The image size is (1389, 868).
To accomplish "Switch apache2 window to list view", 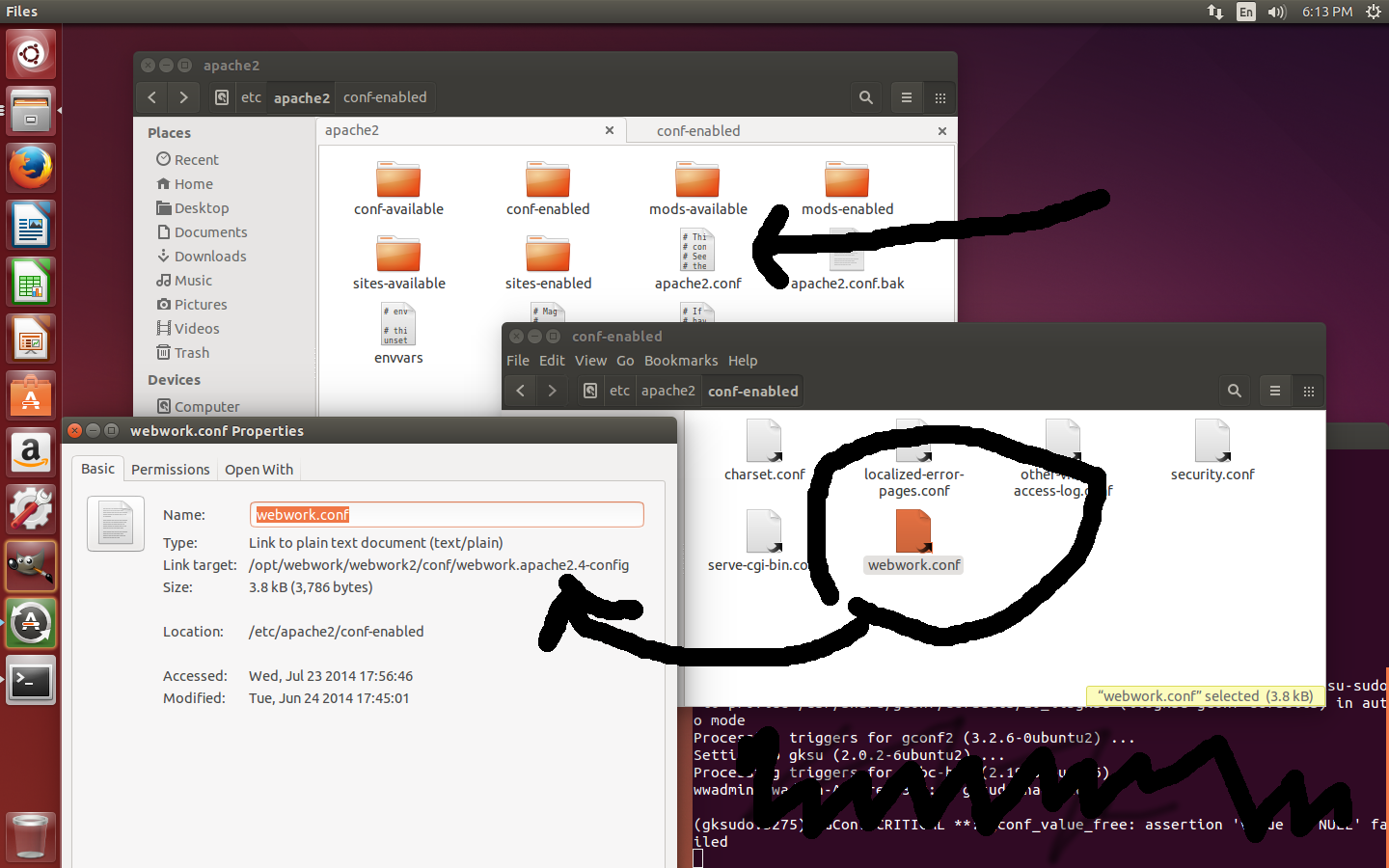I will pos(907,97).
